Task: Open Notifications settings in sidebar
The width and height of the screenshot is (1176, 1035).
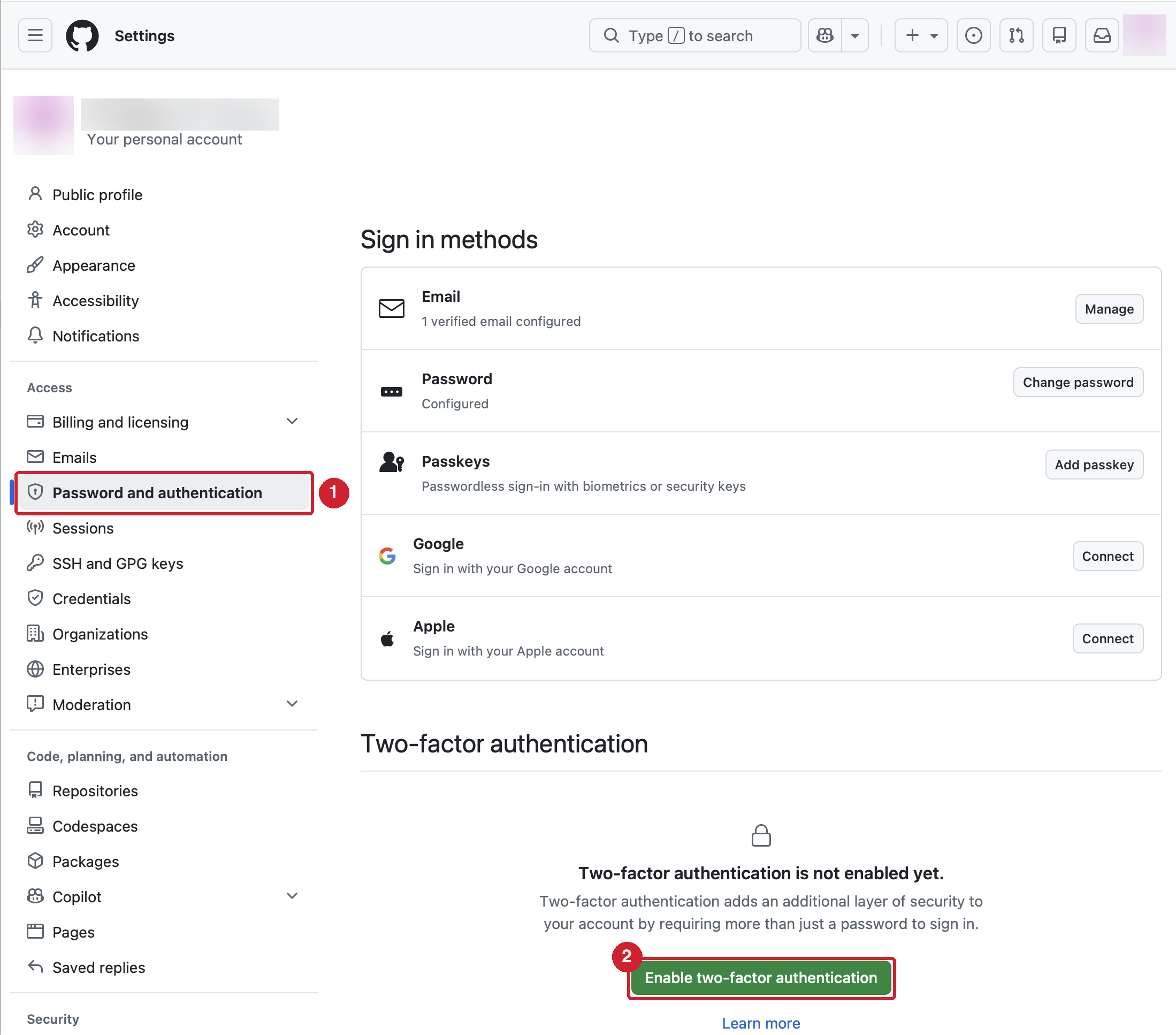Action: [164, 336]
